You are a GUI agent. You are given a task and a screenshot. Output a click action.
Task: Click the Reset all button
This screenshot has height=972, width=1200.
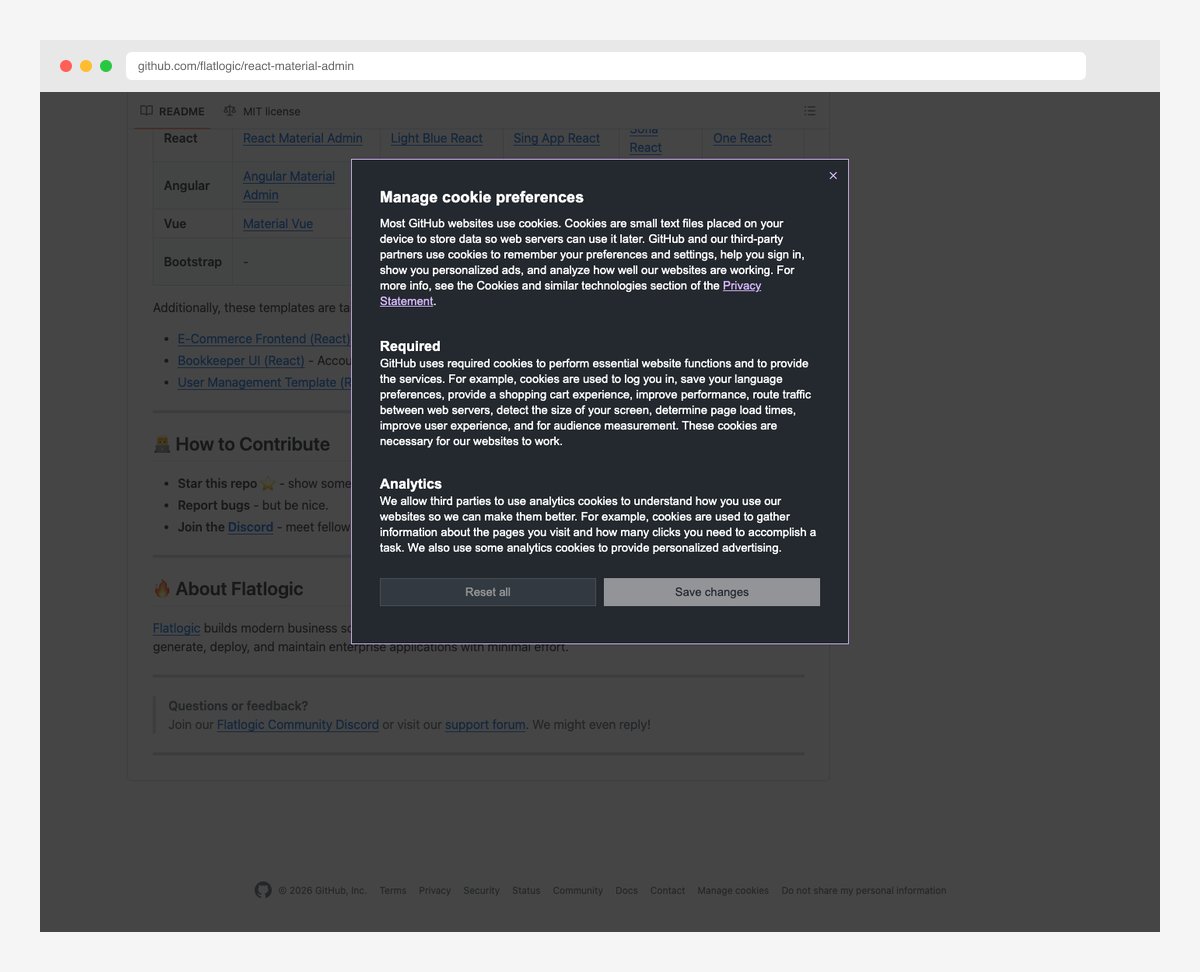(487, 592)
